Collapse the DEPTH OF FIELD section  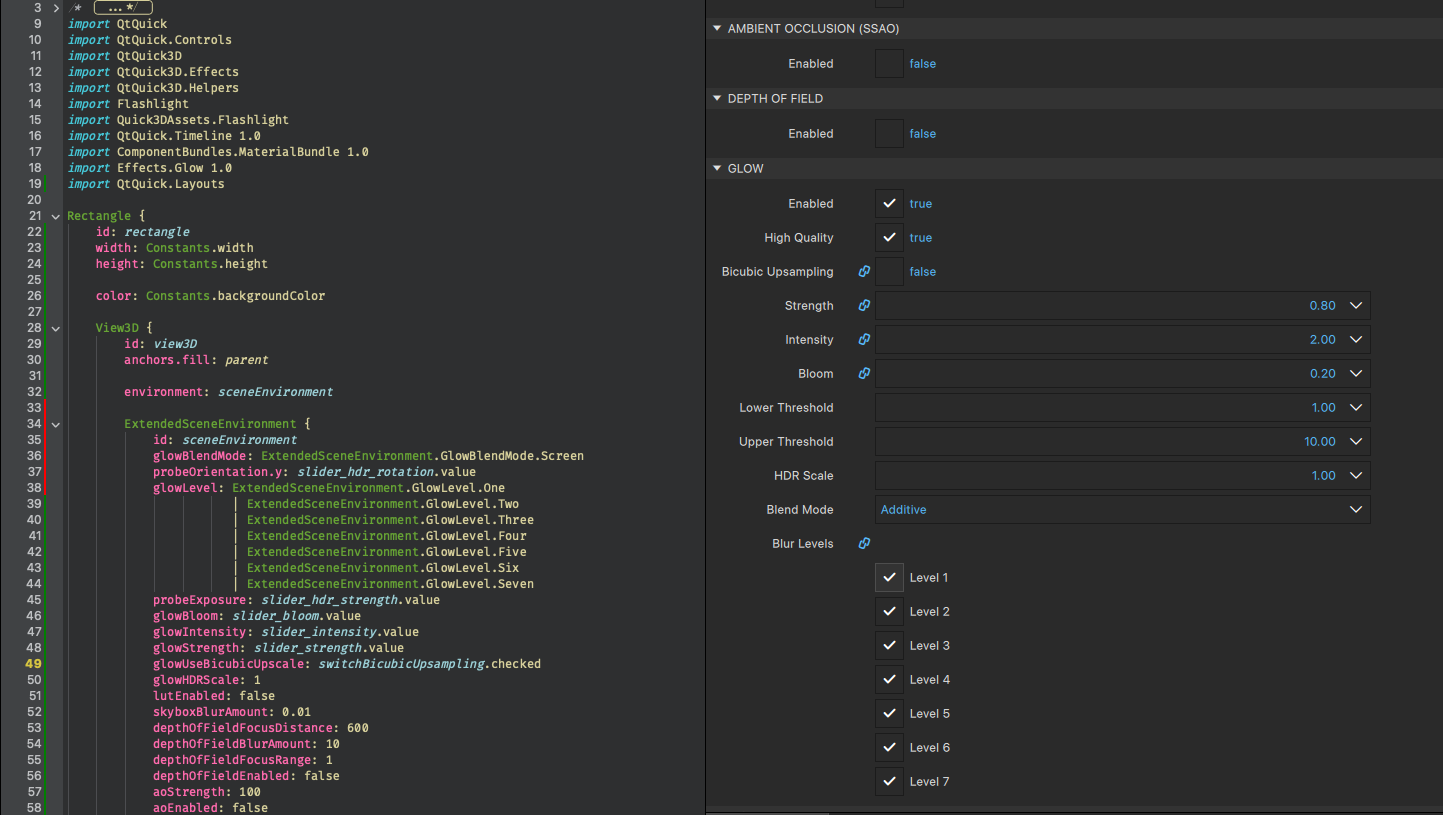(x=717, y=98)
